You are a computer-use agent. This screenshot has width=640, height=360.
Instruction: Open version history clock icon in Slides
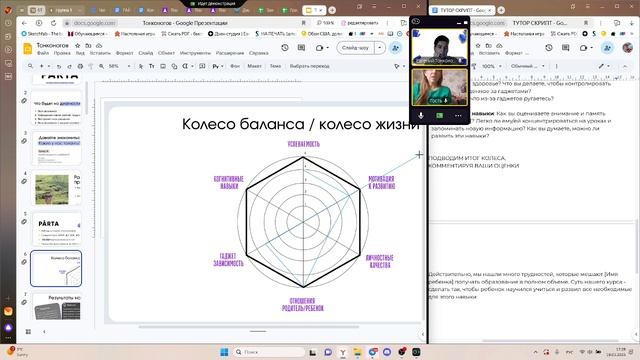(x=285, y=48)
